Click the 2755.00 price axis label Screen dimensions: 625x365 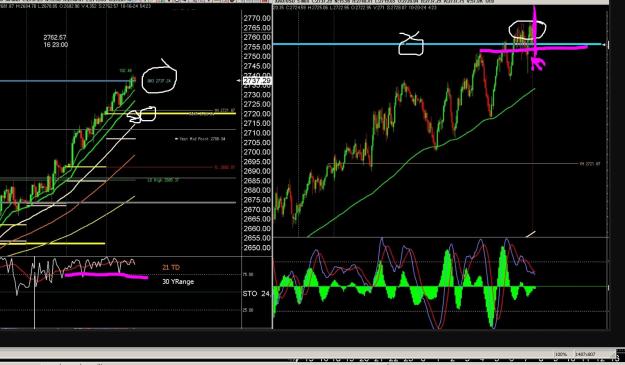tap(257, 47)
